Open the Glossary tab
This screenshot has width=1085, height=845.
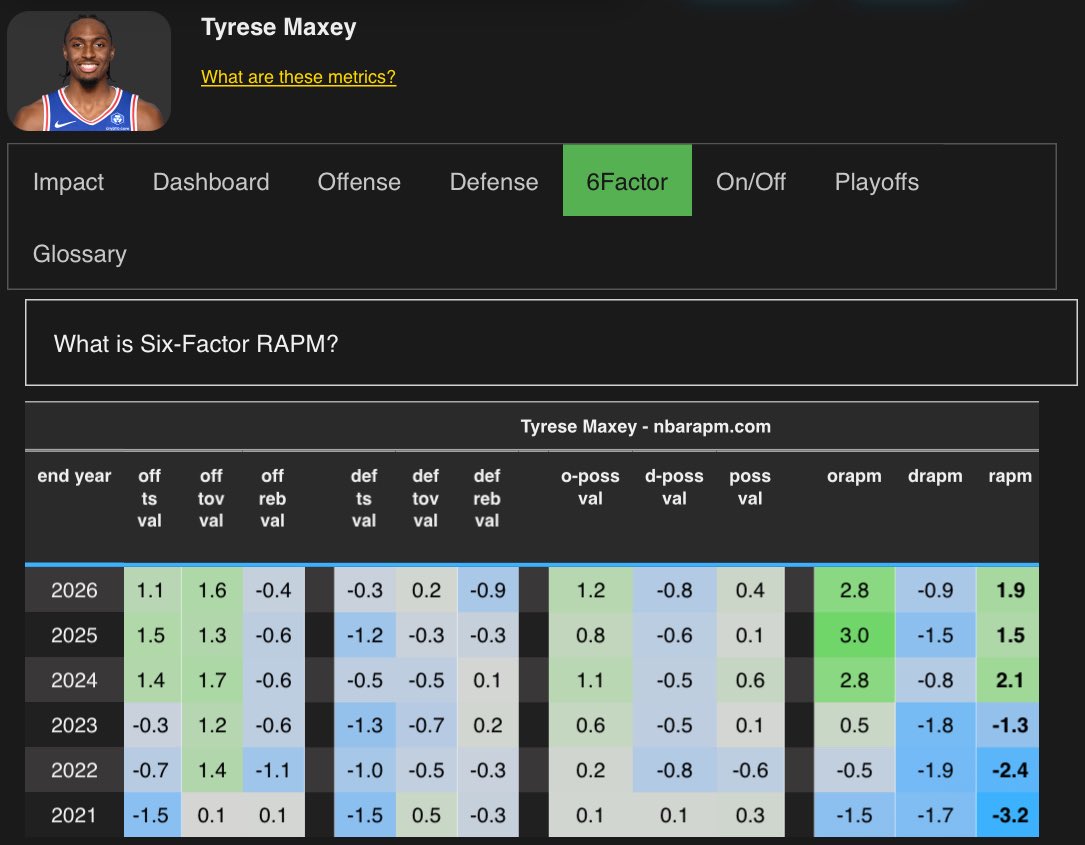(80, 253)
